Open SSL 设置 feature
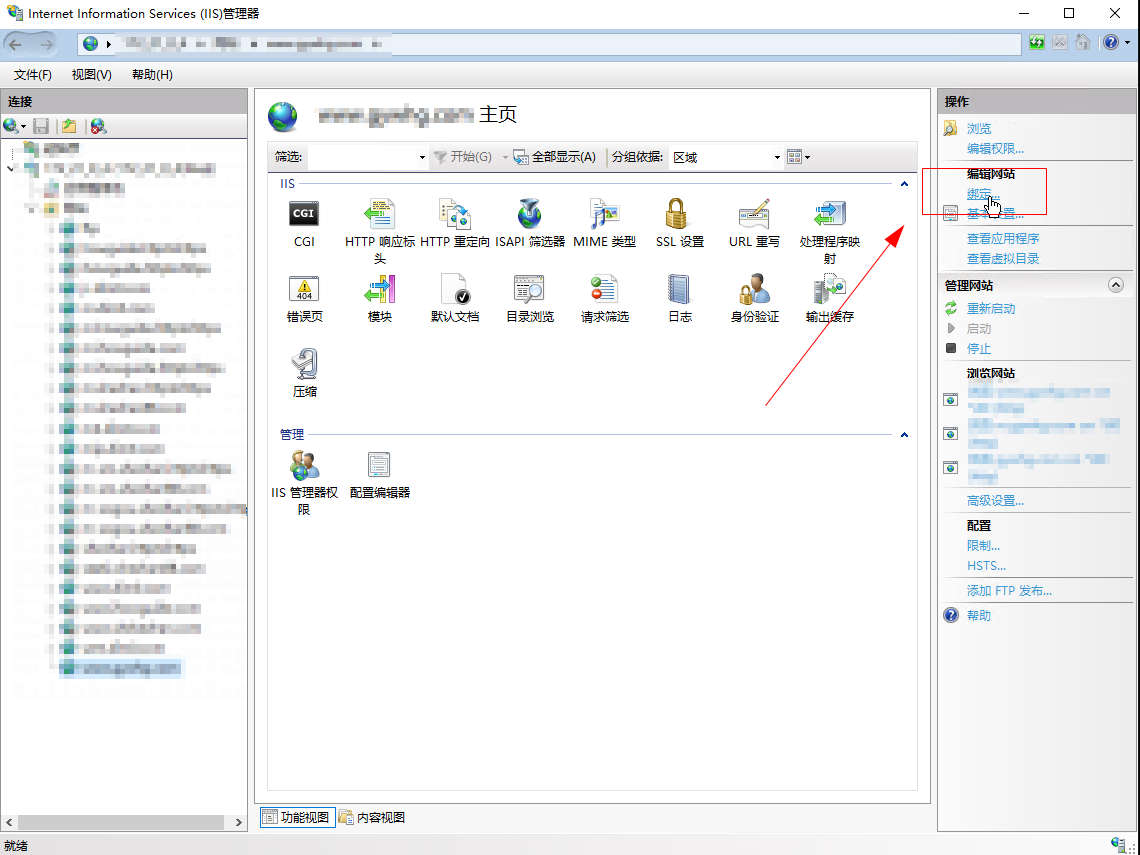 (x=680, y=223)
